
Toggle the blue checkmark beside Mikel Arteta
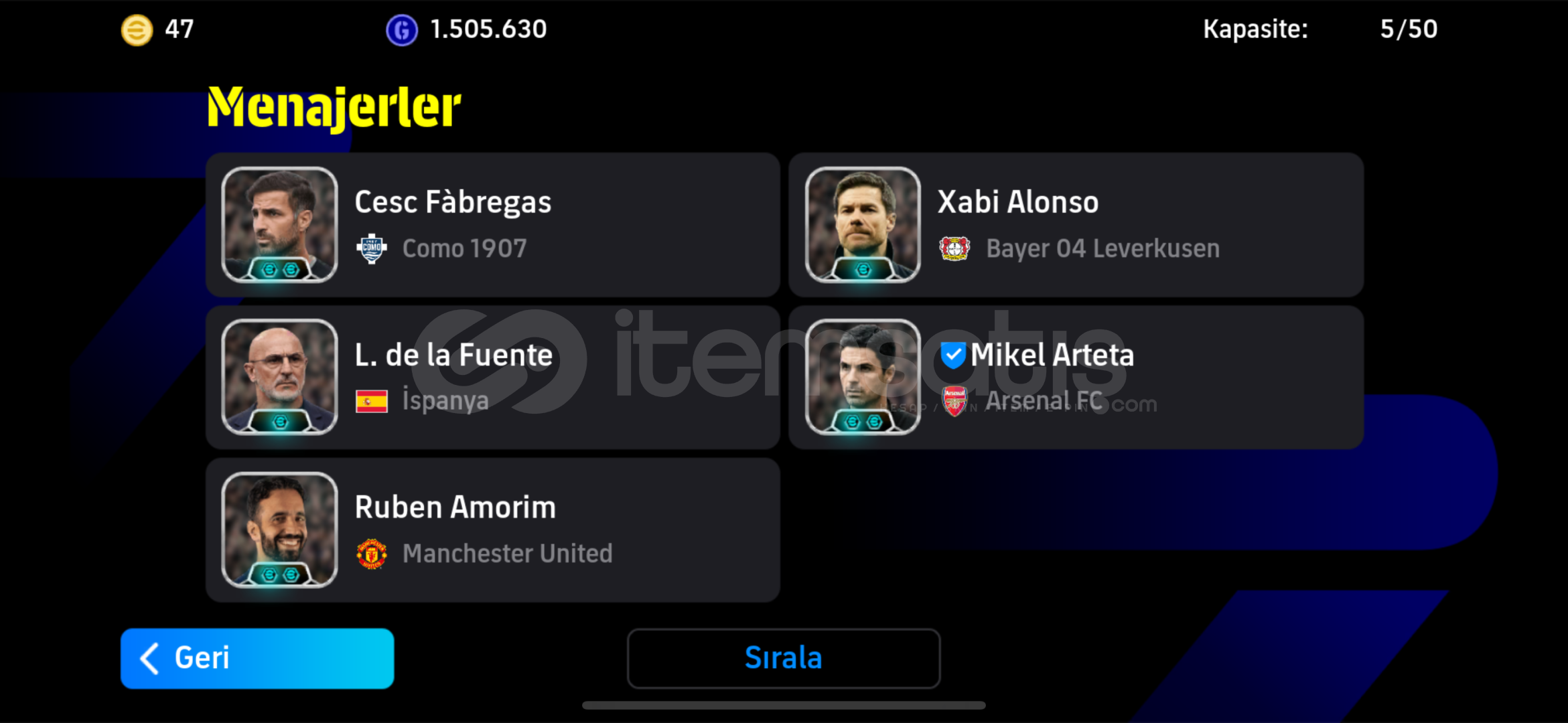click(x=952, y=355)
